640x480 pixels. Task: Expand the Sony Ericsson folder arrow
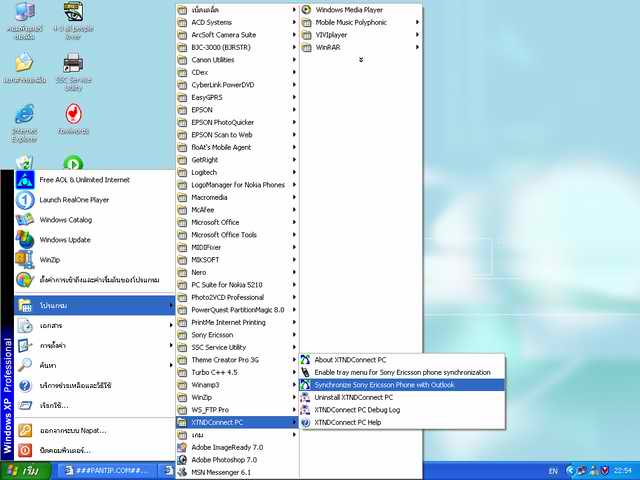click(294, 335)
